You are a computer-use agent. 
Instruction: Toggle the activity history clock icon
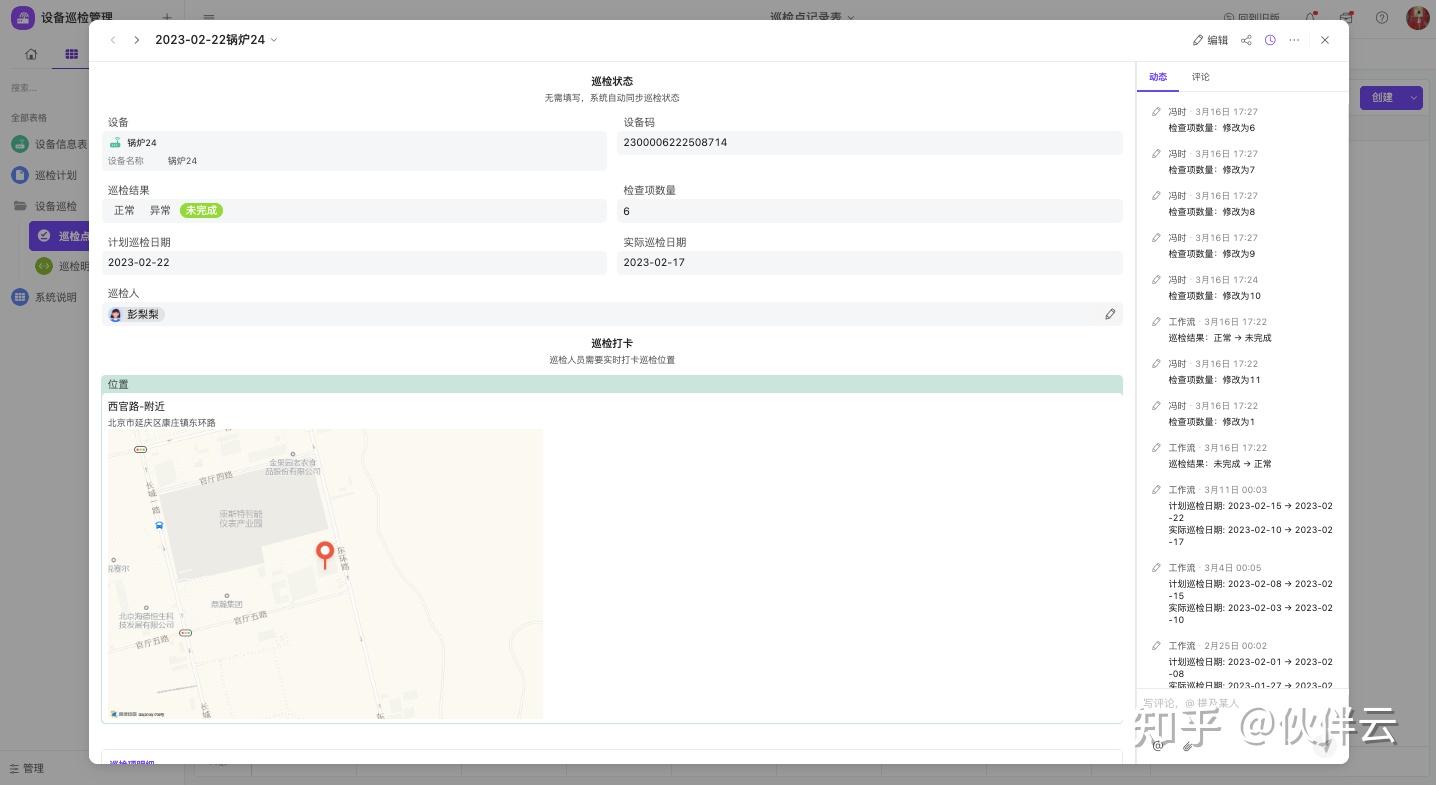point(1270,40)
